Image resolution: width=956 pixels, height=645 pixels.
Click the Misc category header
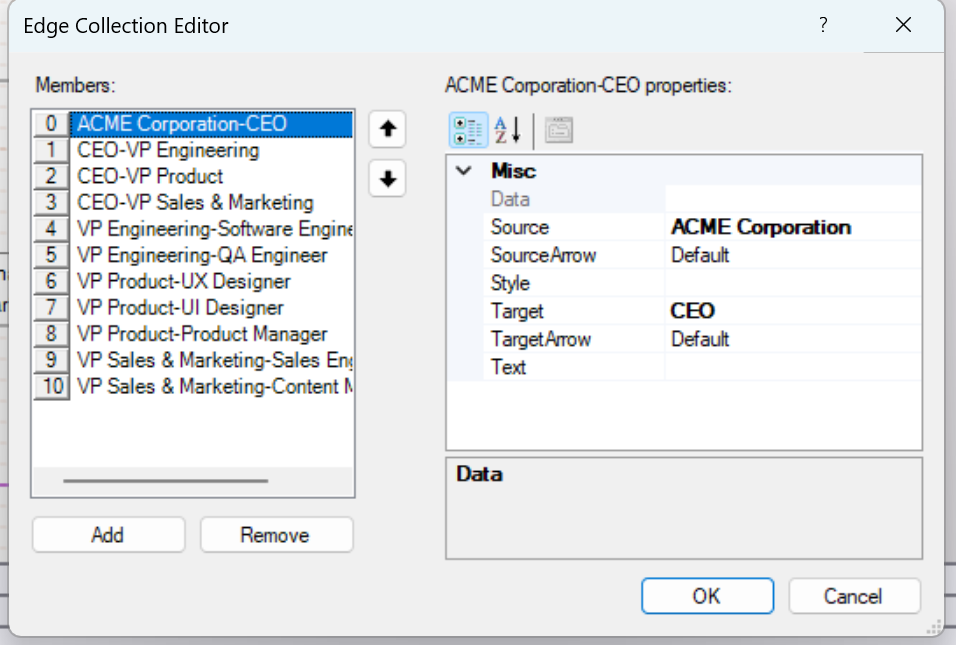(513, 171)
